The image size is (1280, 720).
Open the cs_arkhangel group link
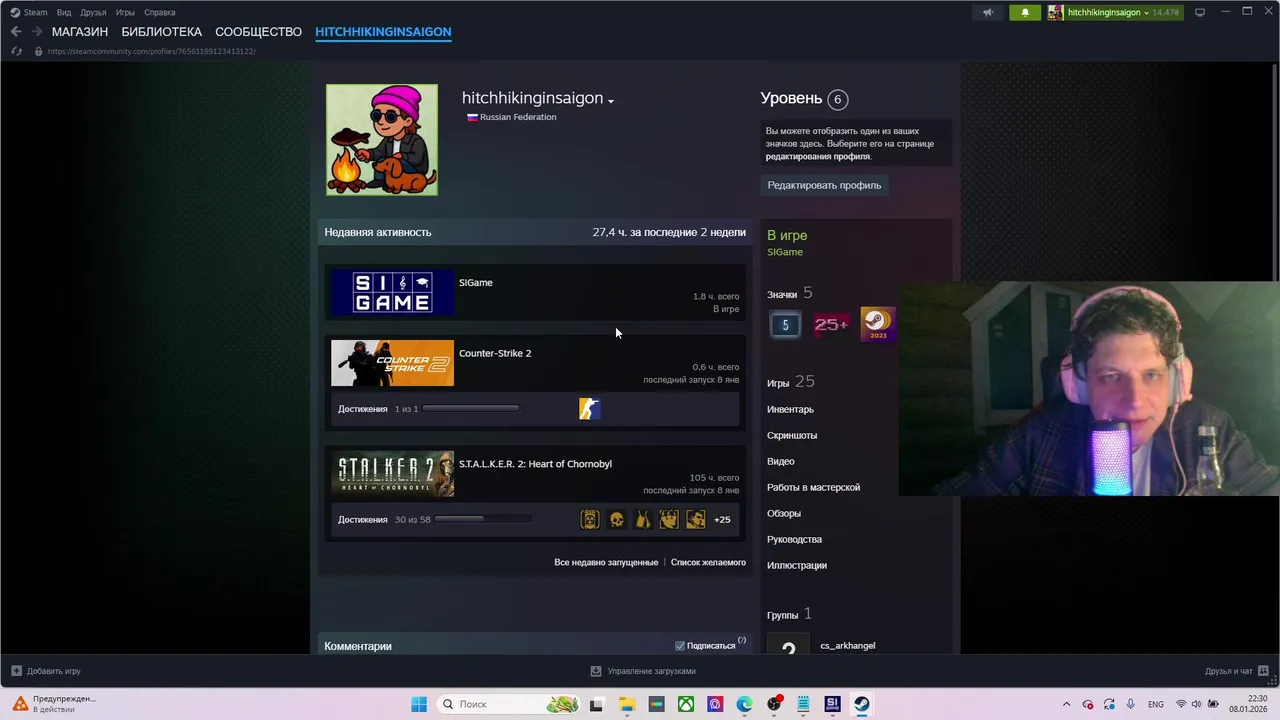point(848,645)
